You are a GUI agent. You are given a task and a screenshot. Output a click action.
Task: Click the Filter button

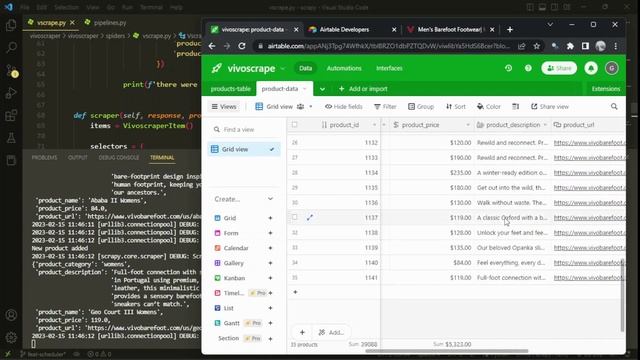[385, 107]
